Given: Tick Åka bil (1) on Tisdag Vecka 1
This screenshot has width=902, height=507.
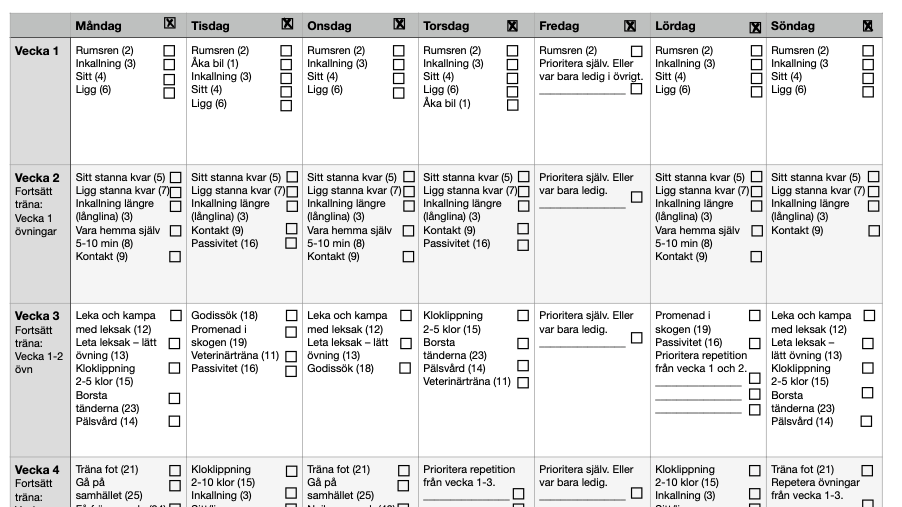Looking at the screenshot, I should (287, 63).
